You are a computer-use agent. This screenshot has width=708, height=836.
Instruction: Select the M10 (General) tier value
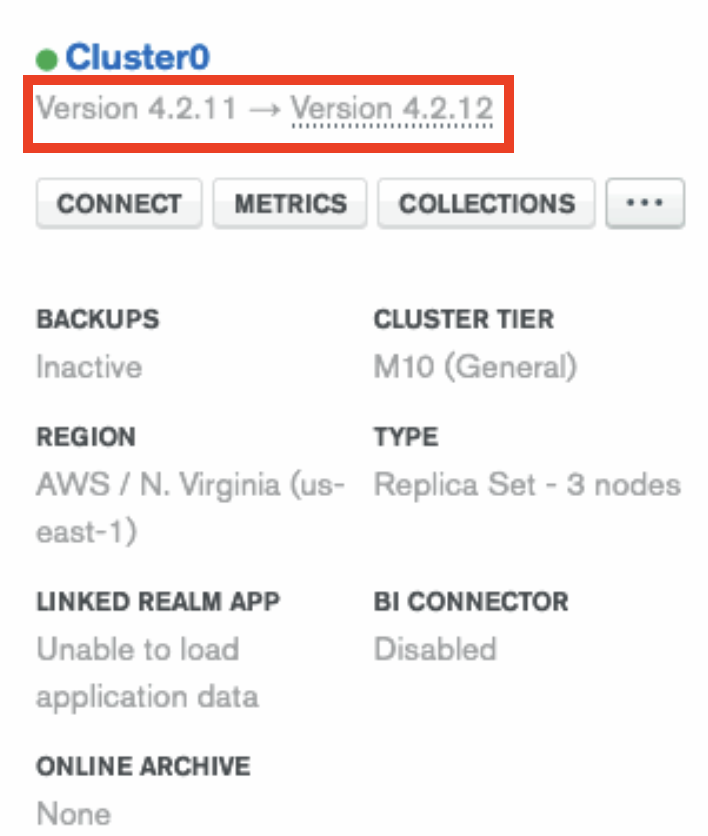tap(475, 367)
